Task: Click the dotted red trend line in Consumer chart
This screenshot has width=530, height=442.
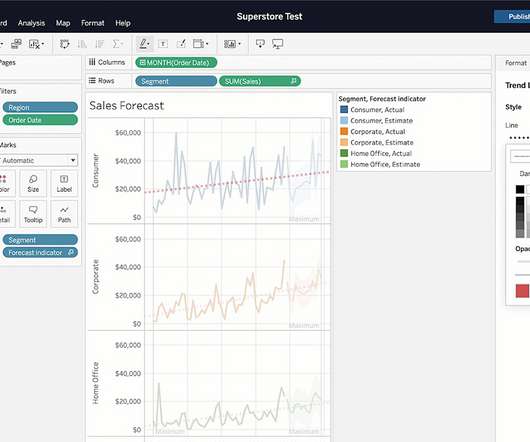Action: click(237, 182)
